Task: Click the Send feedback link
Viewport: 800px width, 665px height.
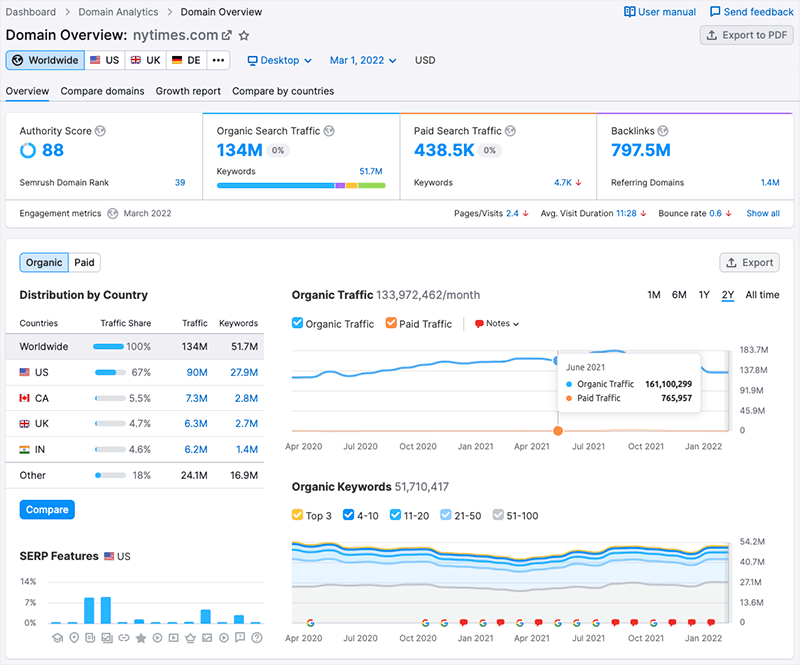Action: point(752,12)
